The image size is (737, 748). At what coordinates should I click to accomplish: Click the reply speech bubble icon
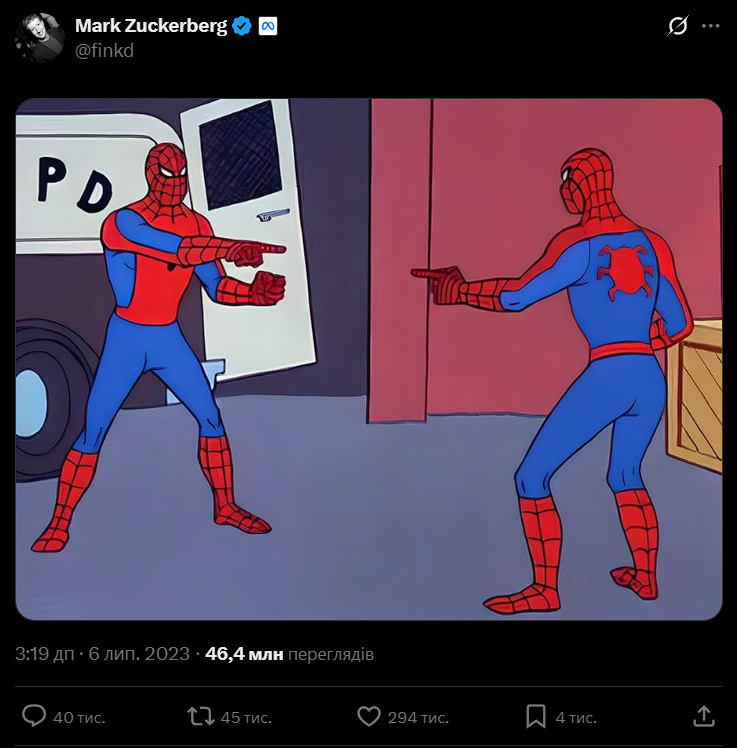coord(34,716)
